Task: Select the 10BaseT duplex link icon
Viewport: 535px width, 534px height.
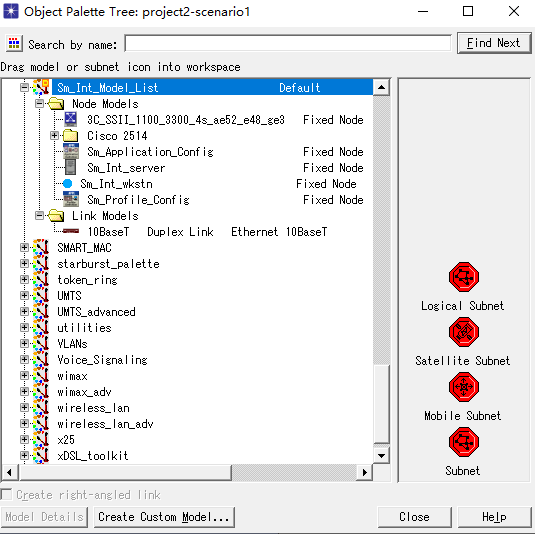Action: tap(71, 231)
